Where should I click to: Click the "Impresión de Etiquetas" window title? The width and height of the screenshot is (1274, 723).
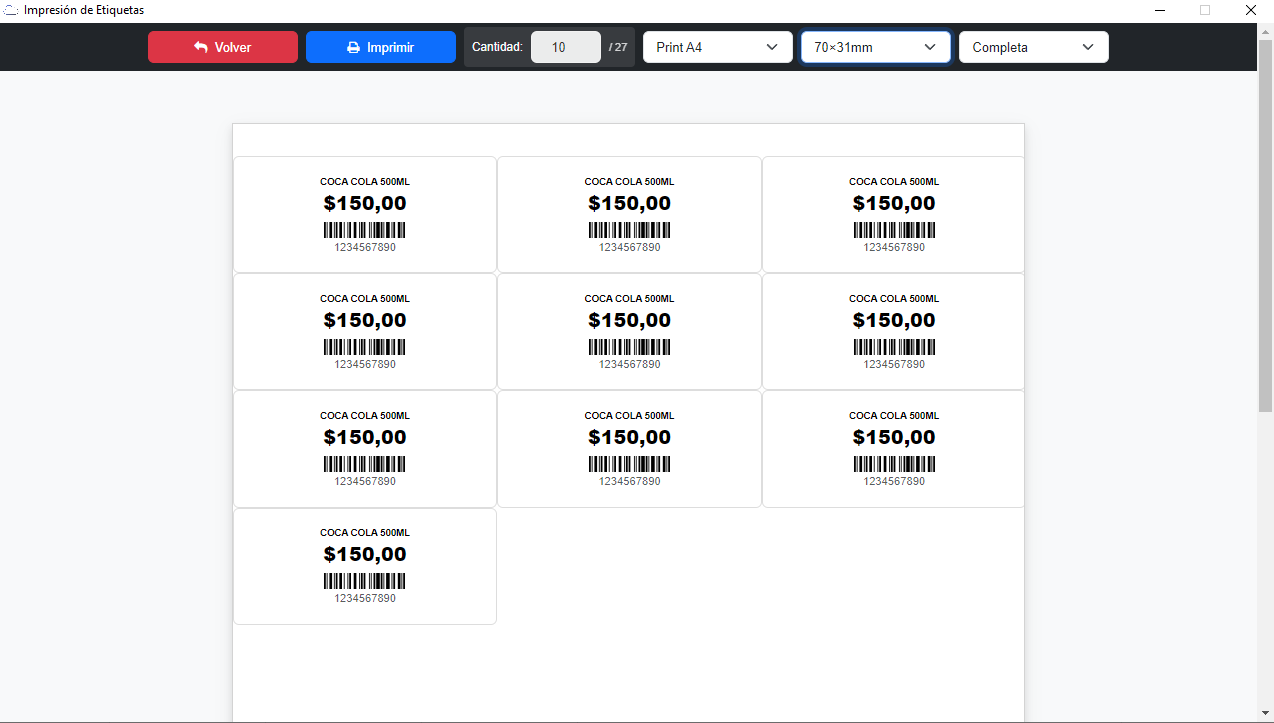84,10
